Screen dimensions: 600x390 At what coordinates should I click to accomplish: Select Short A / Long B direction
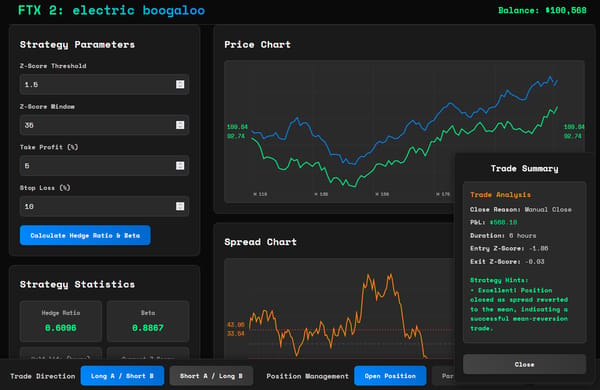[x=211, y=376]
